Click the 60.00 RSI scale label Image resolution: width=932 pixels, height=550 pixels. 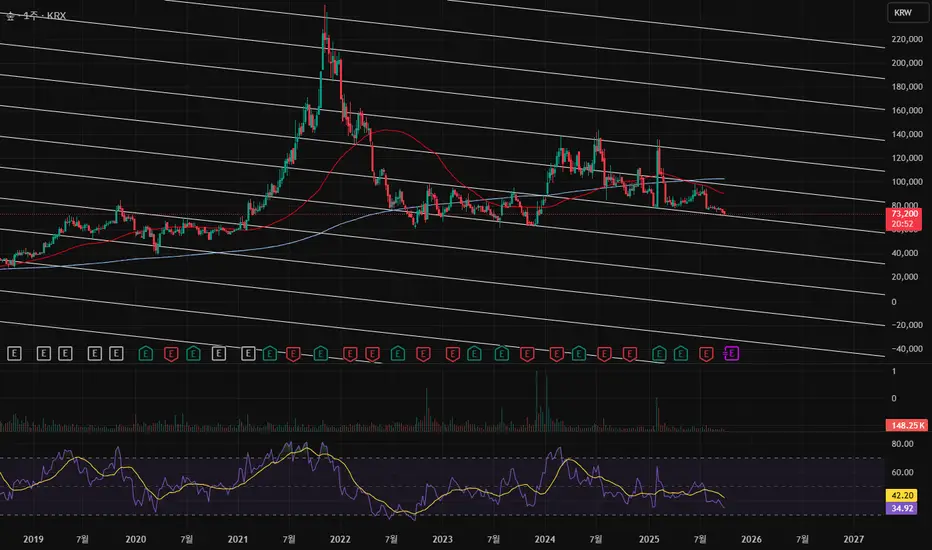pos(902,473)
